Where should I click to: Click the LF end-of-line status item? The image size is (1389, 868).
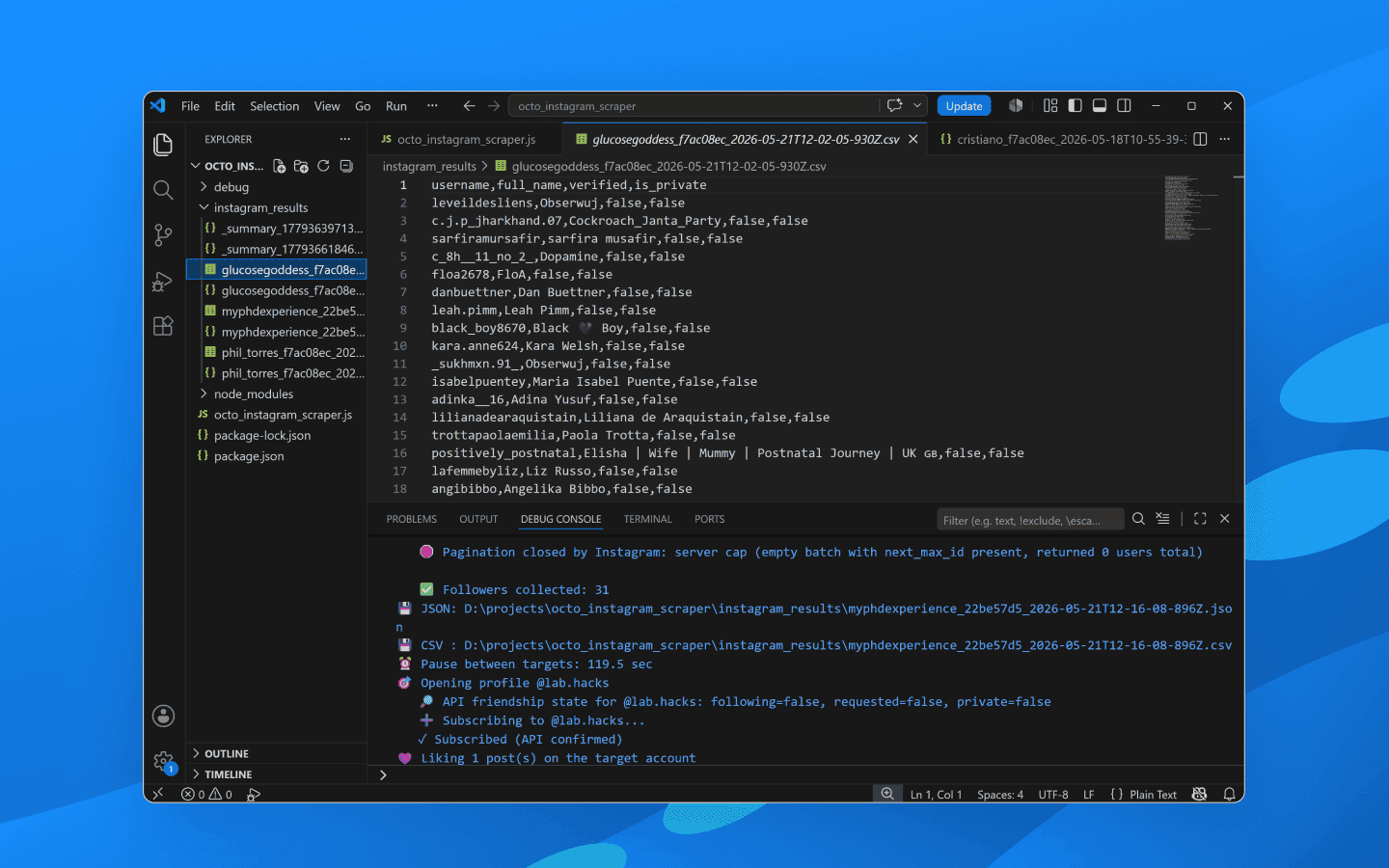pos(1089,795)
